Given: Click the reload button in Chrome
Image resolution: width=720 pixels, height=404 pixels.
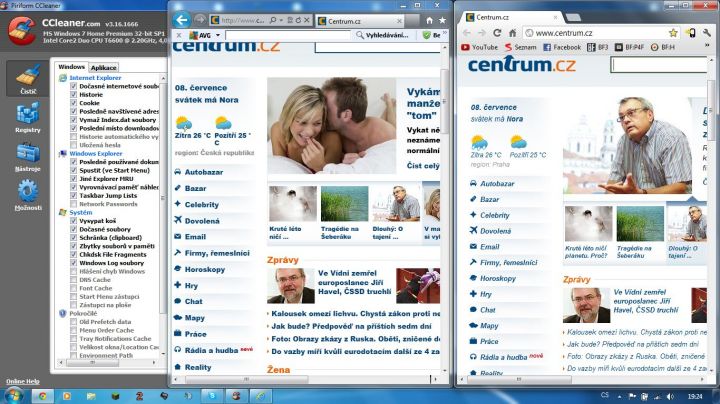Looking at the screenshot, I should click(x=497, y=33).
